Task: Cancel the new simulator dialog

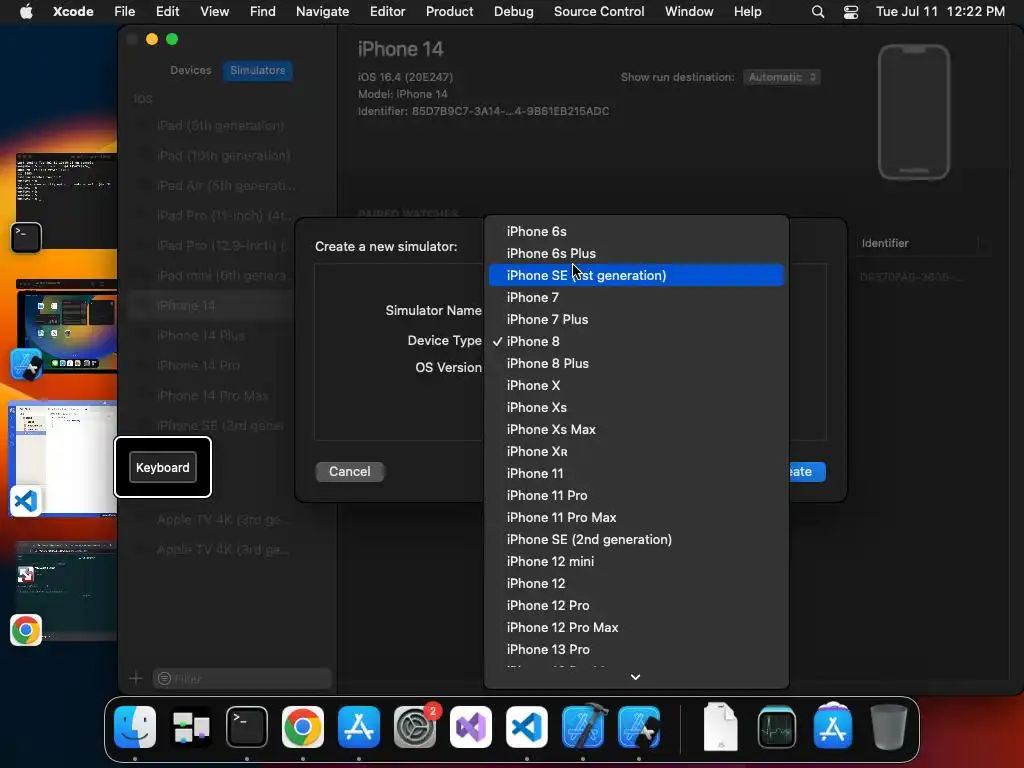Action: click(349, 472)
